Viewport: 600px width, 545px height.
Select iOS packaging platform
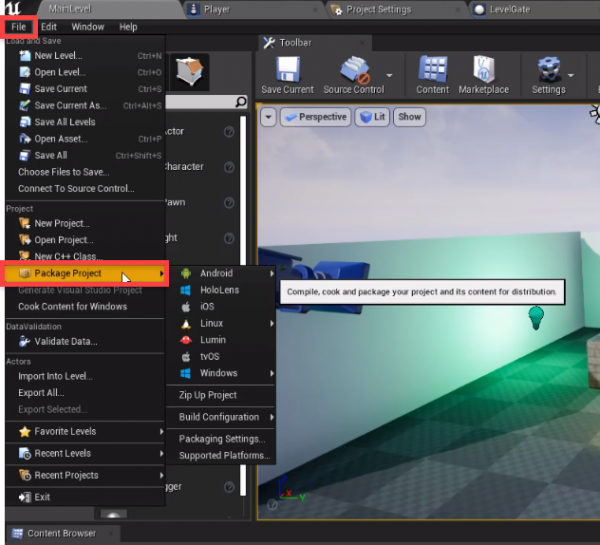tap(221, 307)
